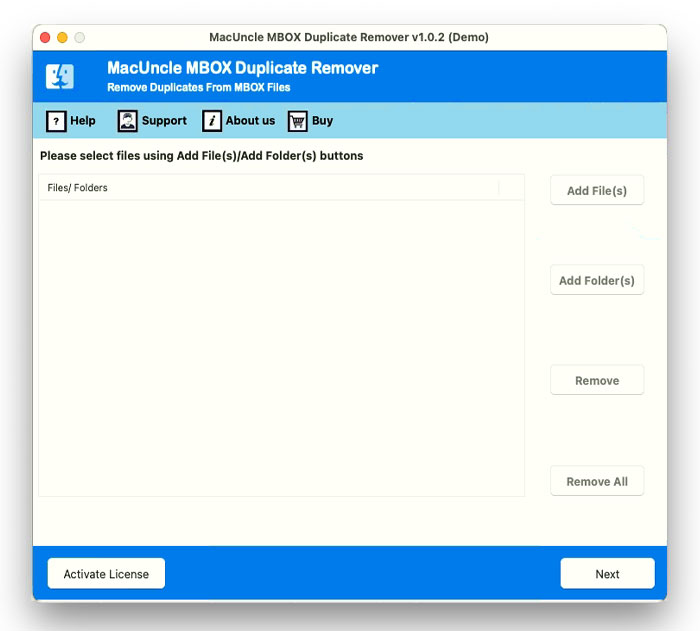Open the Activate License dialog
The height and width of the screenshot is (631, 700).
(106, 574)
